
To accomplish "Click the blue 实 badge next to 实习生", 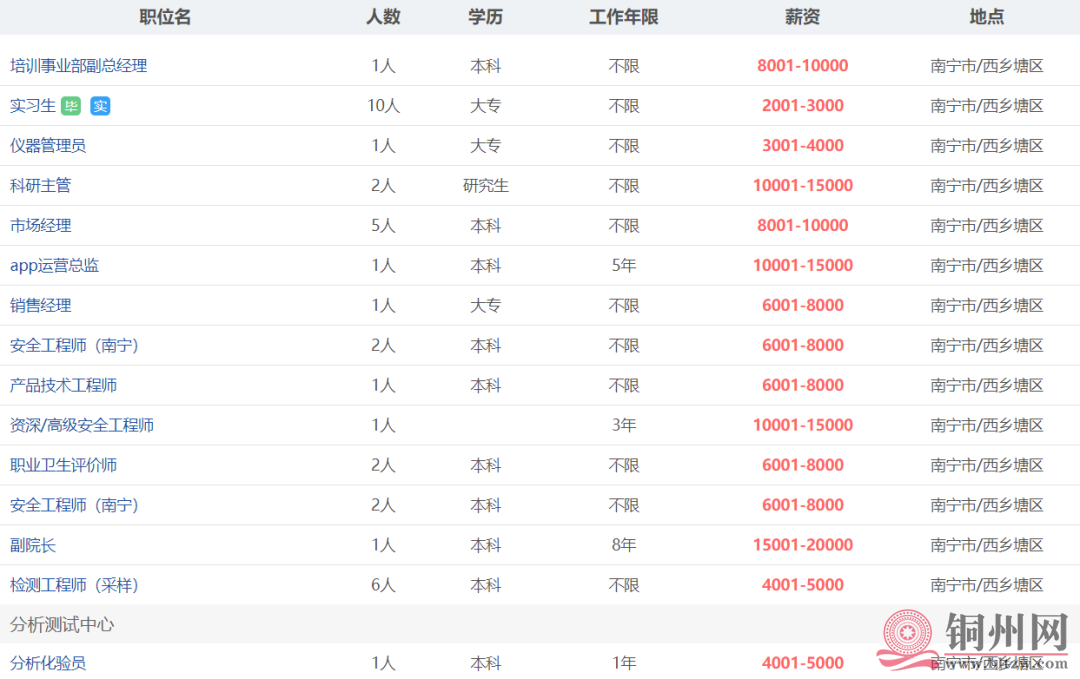I will point(100,106).
